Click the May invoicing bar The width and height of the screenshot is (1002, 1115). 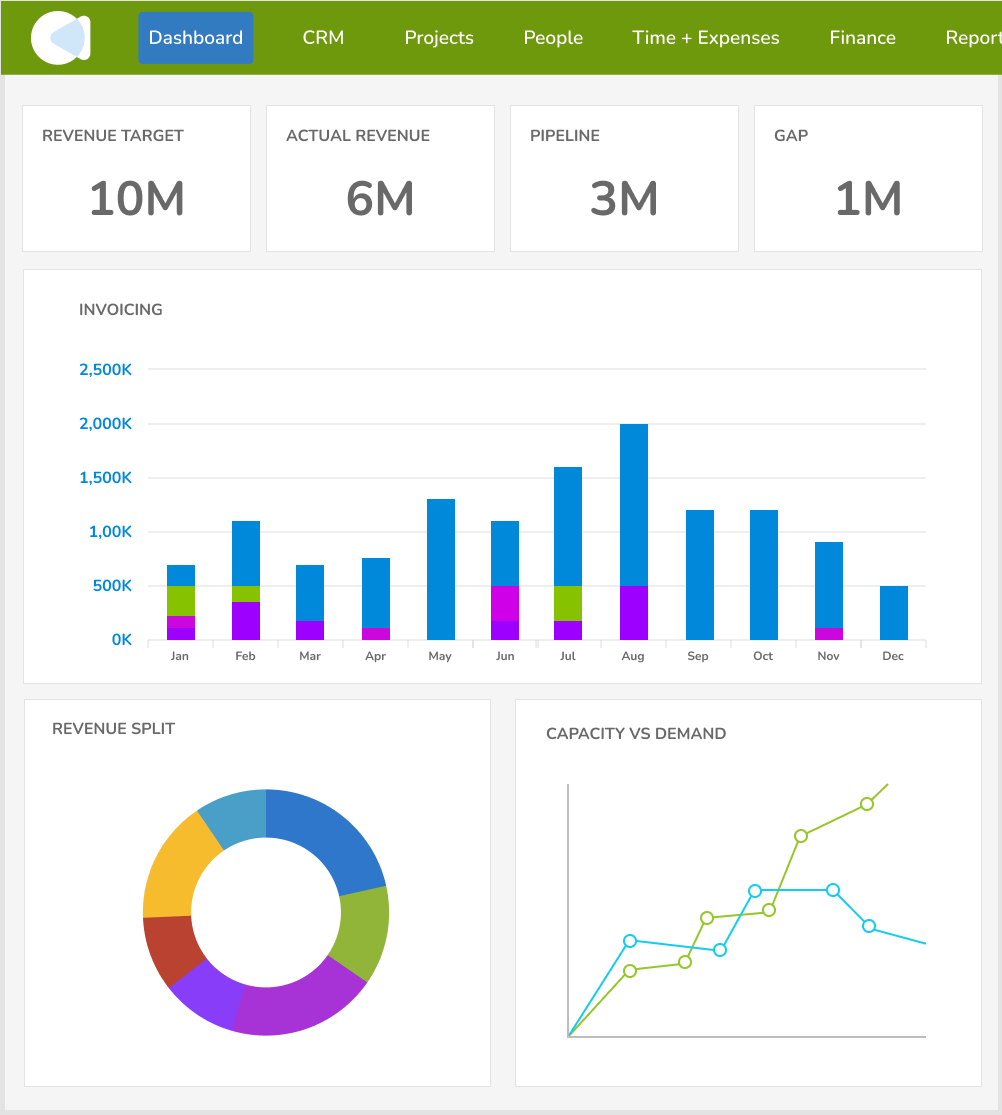pos(440,570)
